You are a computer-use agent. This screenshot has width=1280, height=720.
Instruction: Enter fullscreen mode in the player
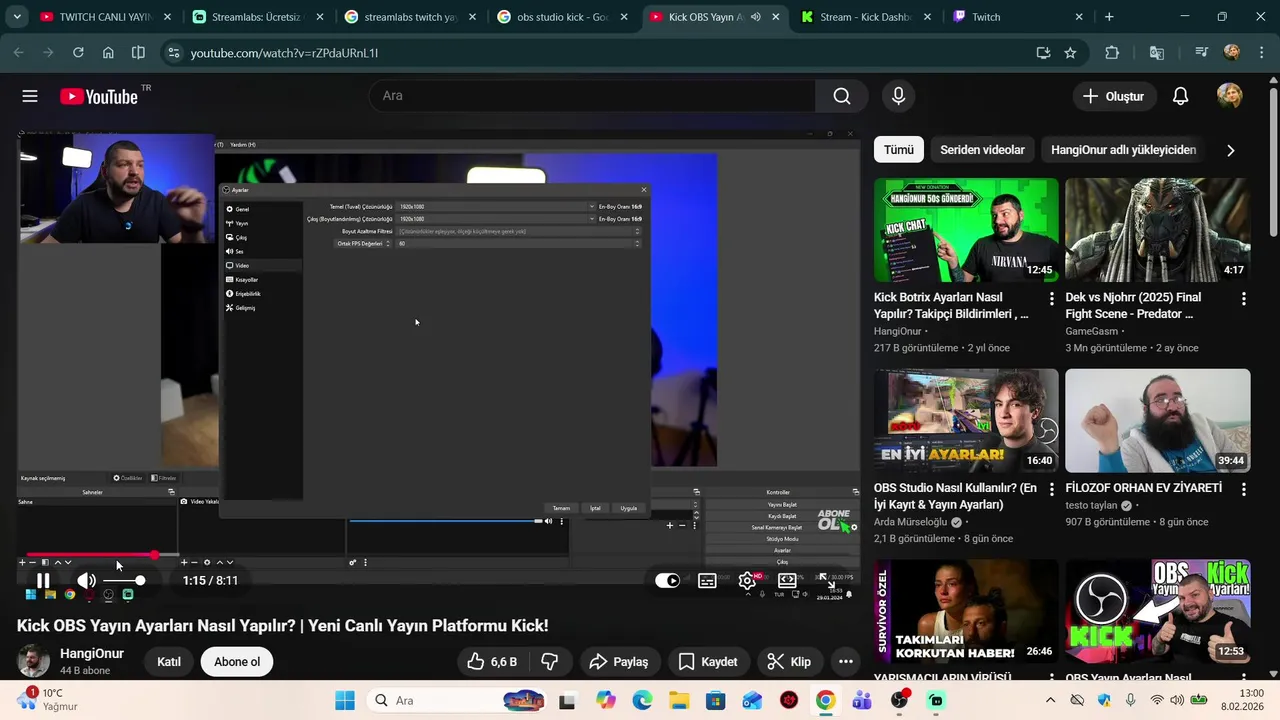coord(827,581)
